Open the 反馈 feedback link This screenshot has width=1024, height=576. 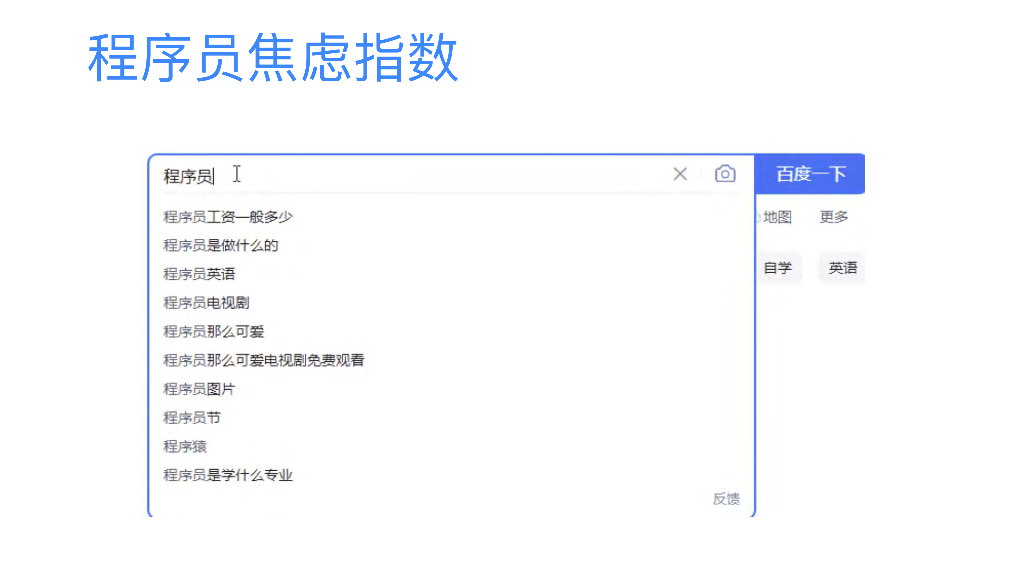coord(726,499)
